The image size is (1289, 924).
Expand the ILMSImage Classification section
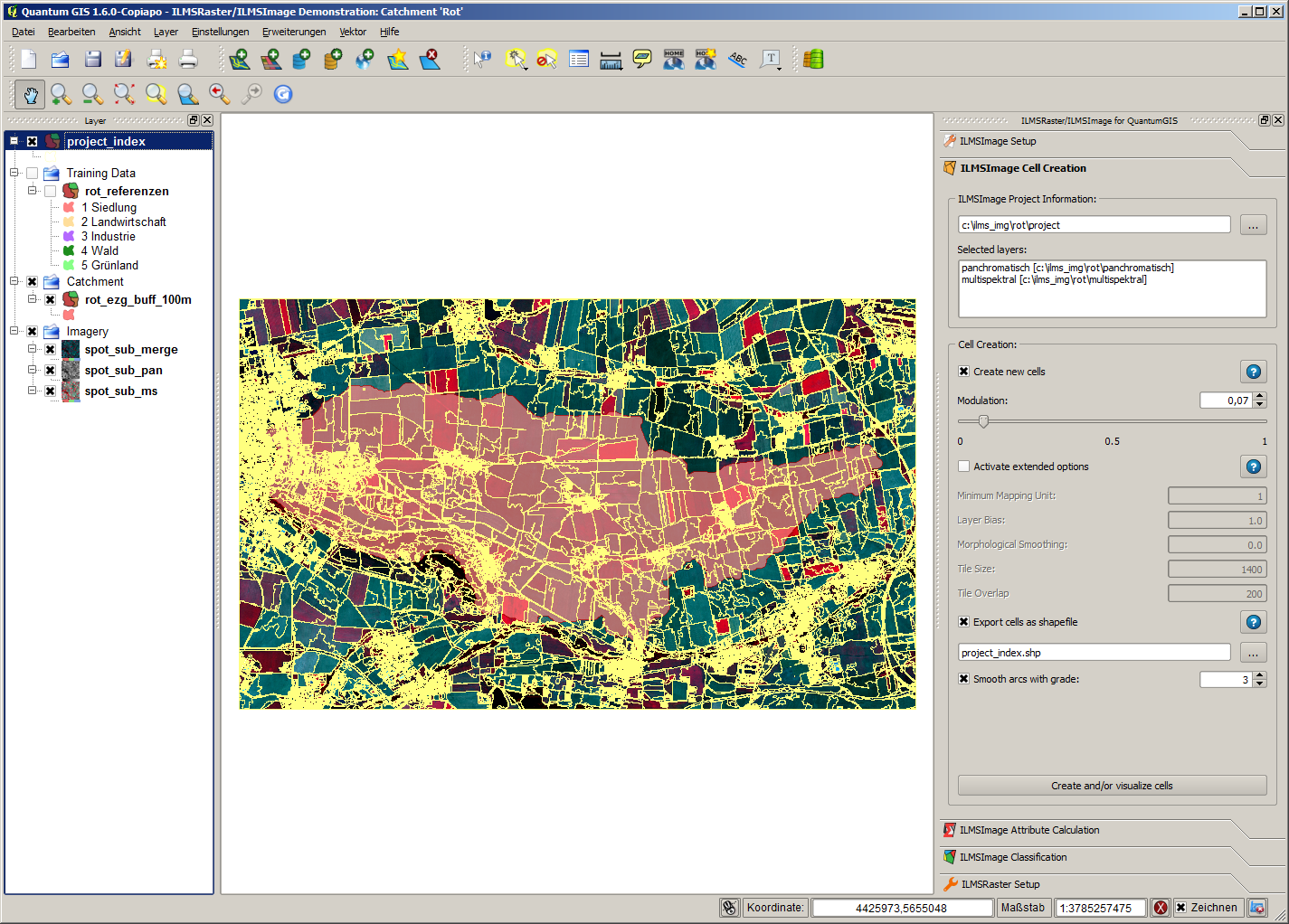pos(1013,857)
